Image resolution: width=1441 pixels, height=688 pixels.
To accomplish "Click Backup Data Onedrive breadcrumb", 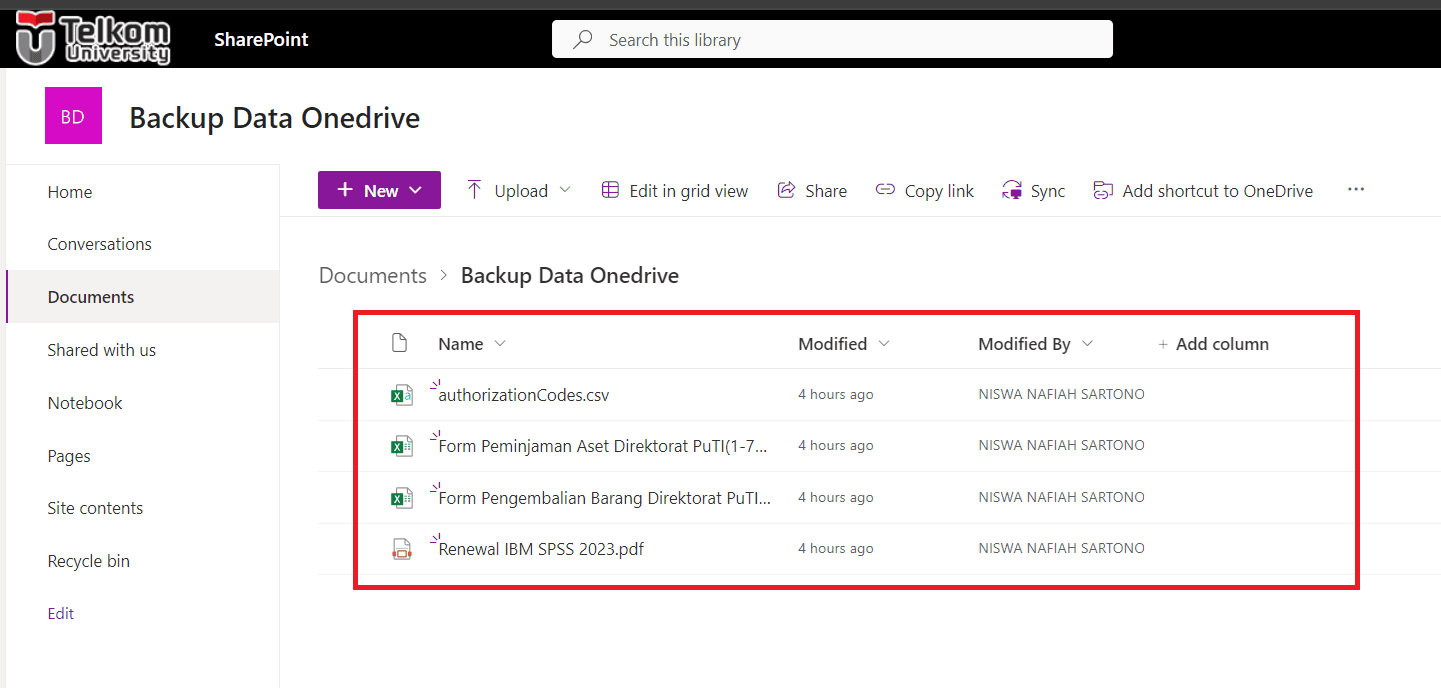I will click(x=570, y=276).
